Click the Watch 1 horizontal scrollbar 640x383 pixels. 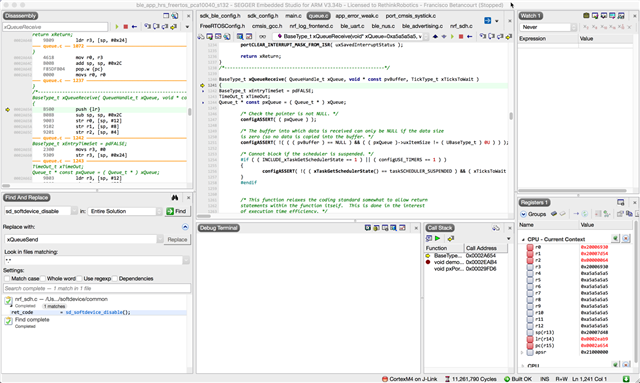pos(573,191)
